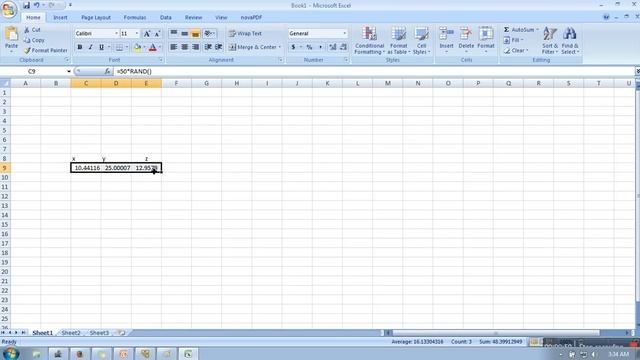Open the Office button menu
This screenshot has height=360, width=640.
point(9,9)
